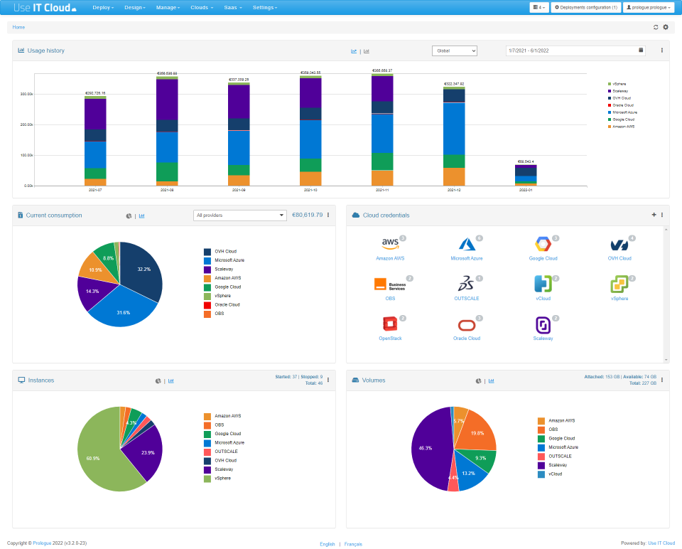Open the Deploy menu
The width and height of the screenshot is (682, 549).
click(x=103, y=7)
